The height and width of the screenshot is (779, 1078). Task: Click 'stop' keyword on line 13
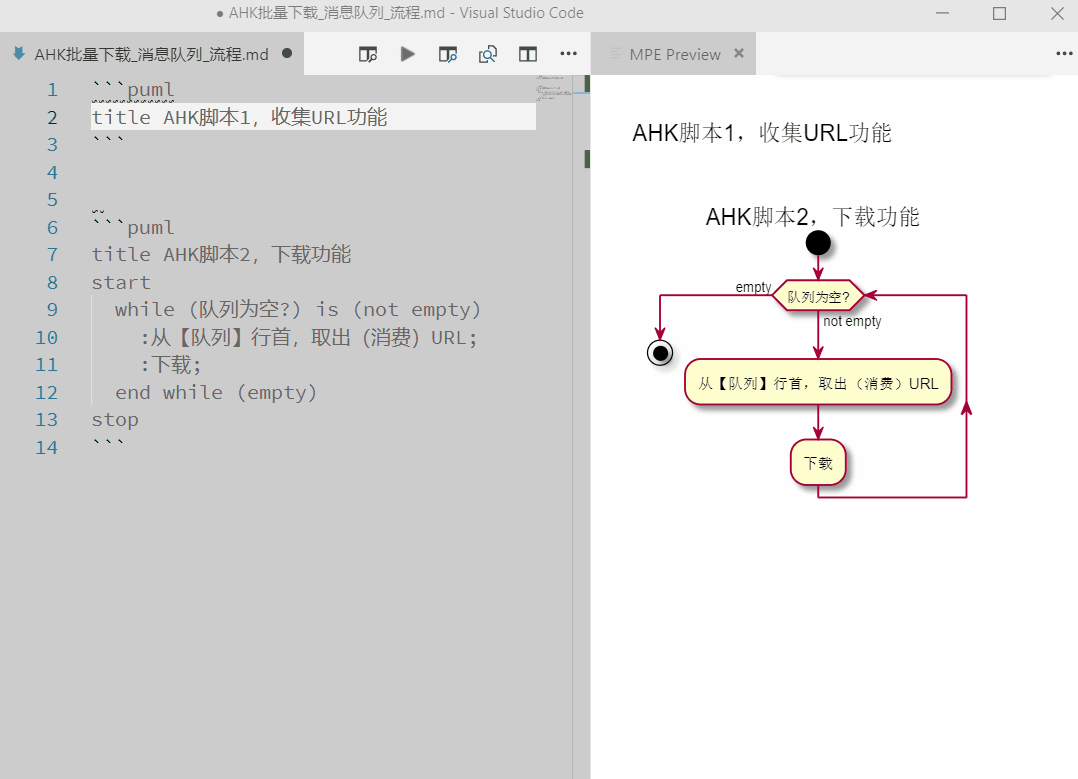[x=115, y=420]
